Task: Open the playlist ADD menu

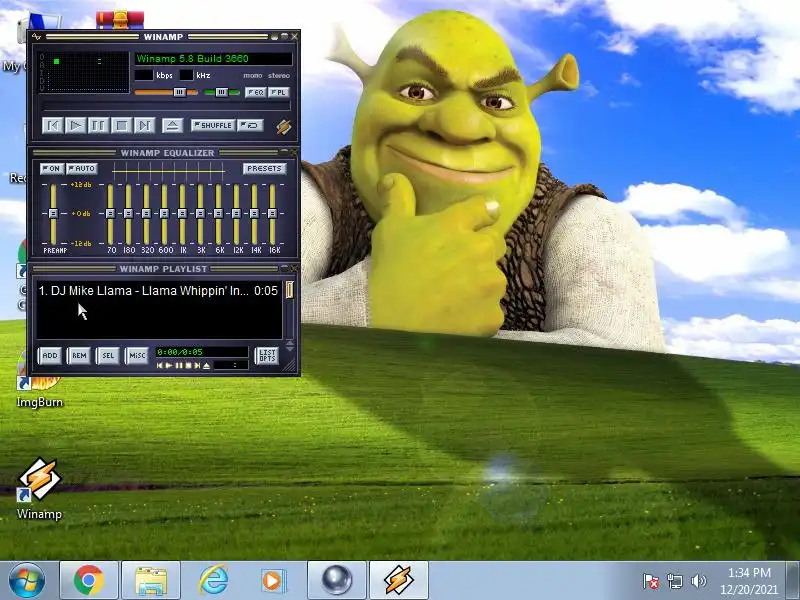Action: 50,355
